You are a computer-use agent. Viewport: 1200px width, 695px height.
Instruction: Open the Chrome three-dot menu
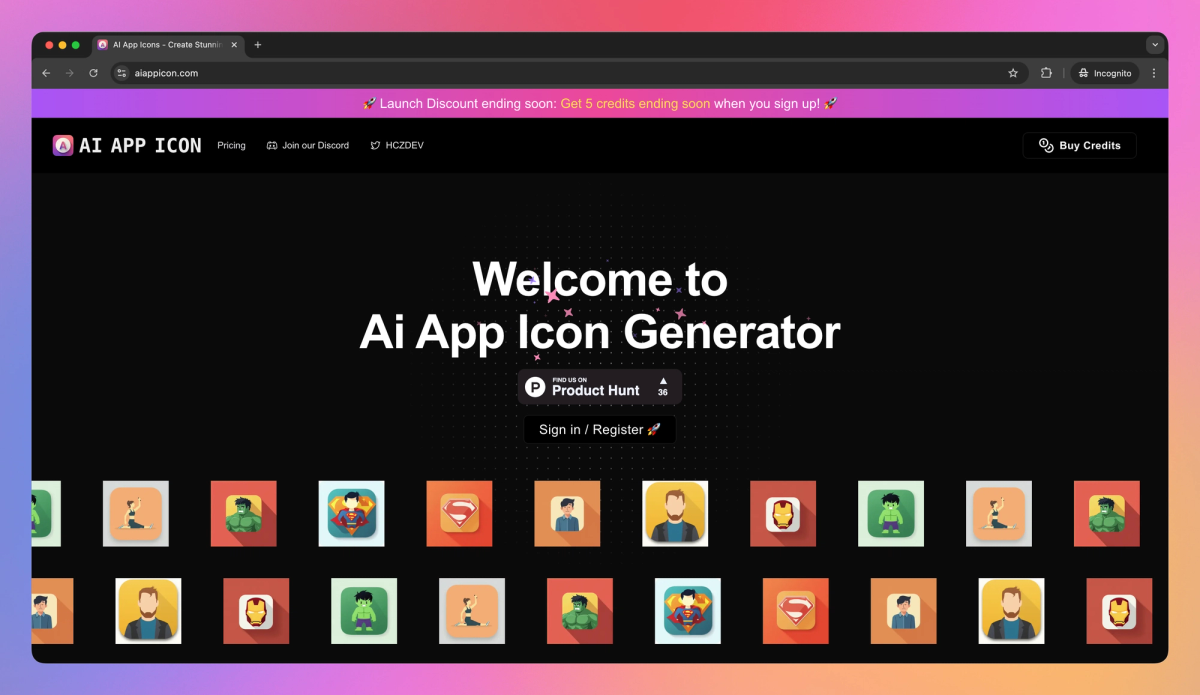pos(1154,73)
